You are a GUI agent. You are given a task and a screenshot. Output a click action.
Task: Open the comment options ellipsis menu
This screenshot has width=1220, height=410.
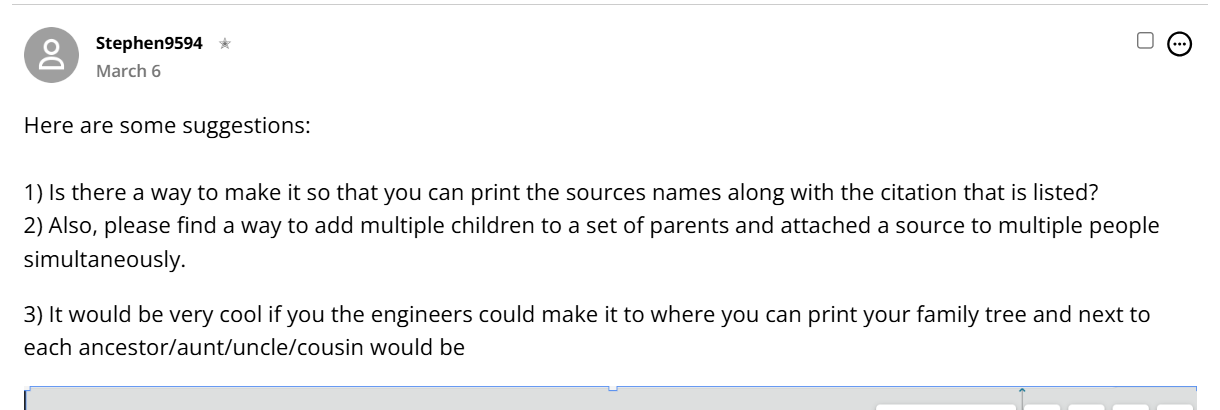pos(1180,43)
